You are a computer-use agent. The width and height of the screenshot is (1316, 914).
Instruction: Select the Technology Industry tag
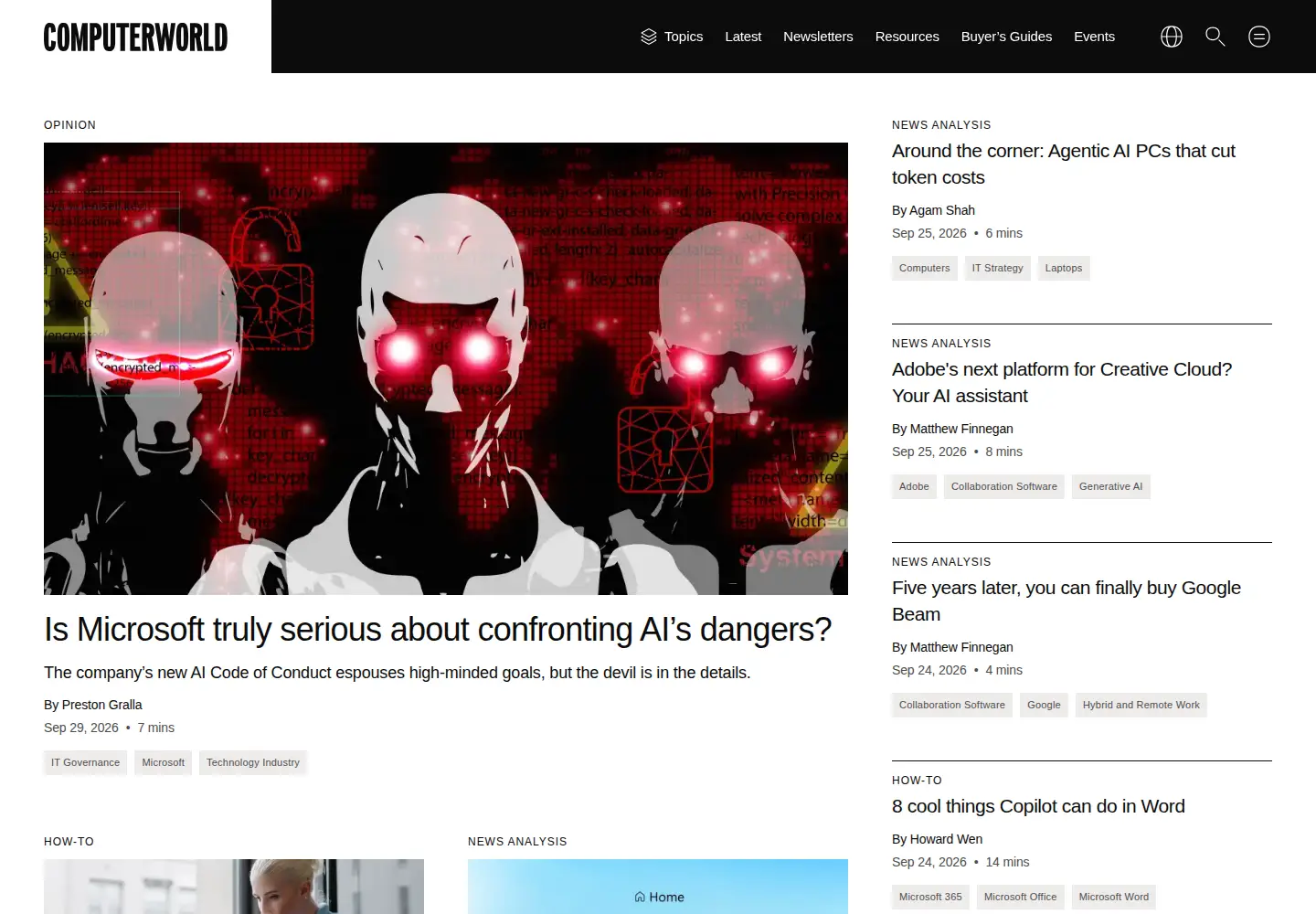pos(253,762)
